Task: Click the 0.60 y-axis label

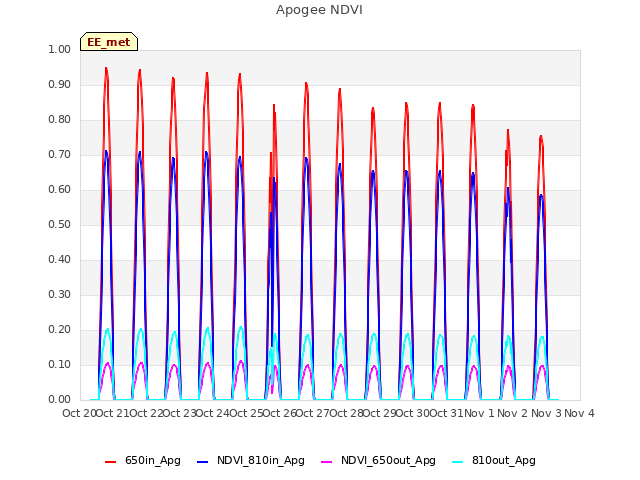Action: (60, 189)
